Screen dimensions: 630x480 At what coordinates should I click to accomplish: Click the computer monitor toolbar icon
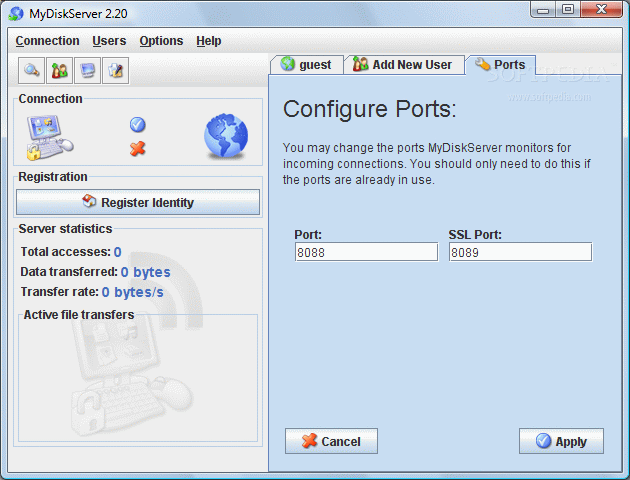[x=88, y=71]
